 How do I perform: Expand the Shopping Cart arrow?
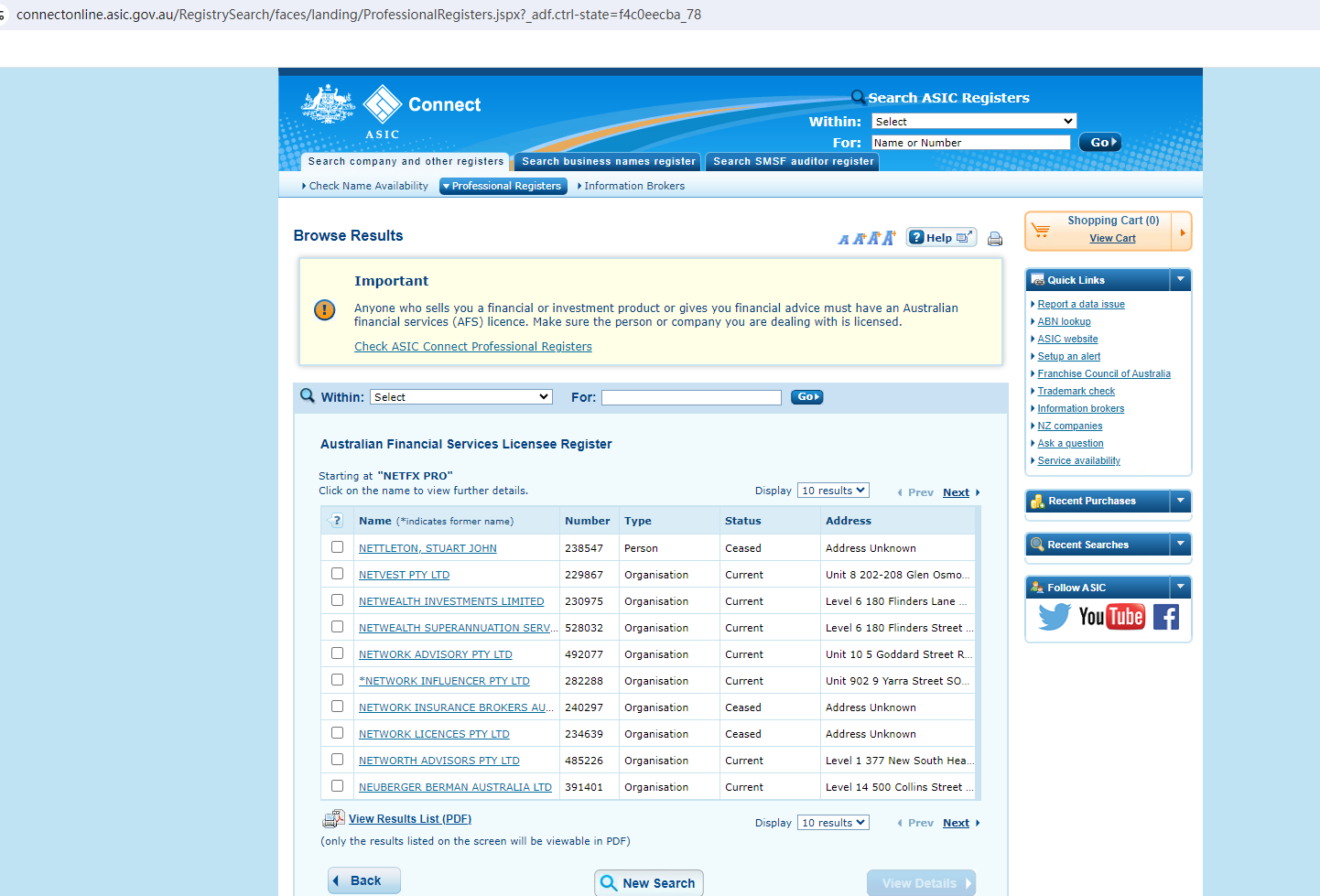tap(1182, 232)
